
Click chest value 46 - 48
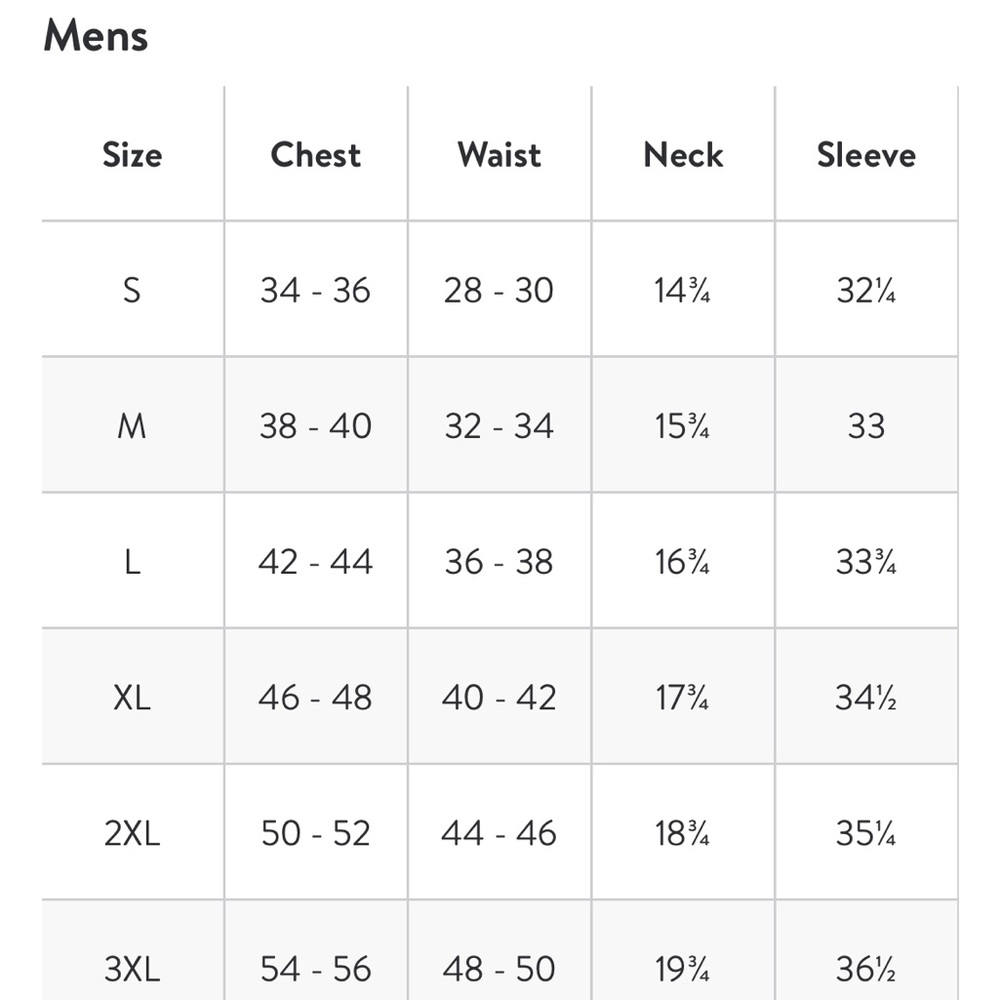pyautogui.click(x=315, y=697)
